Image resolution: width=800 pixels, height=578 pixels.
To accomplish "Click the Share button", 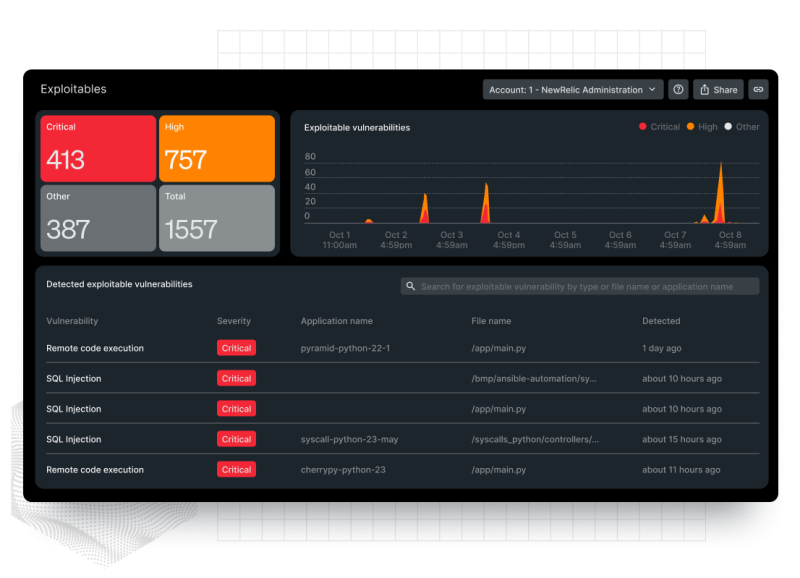I will [x=718, y=89].
